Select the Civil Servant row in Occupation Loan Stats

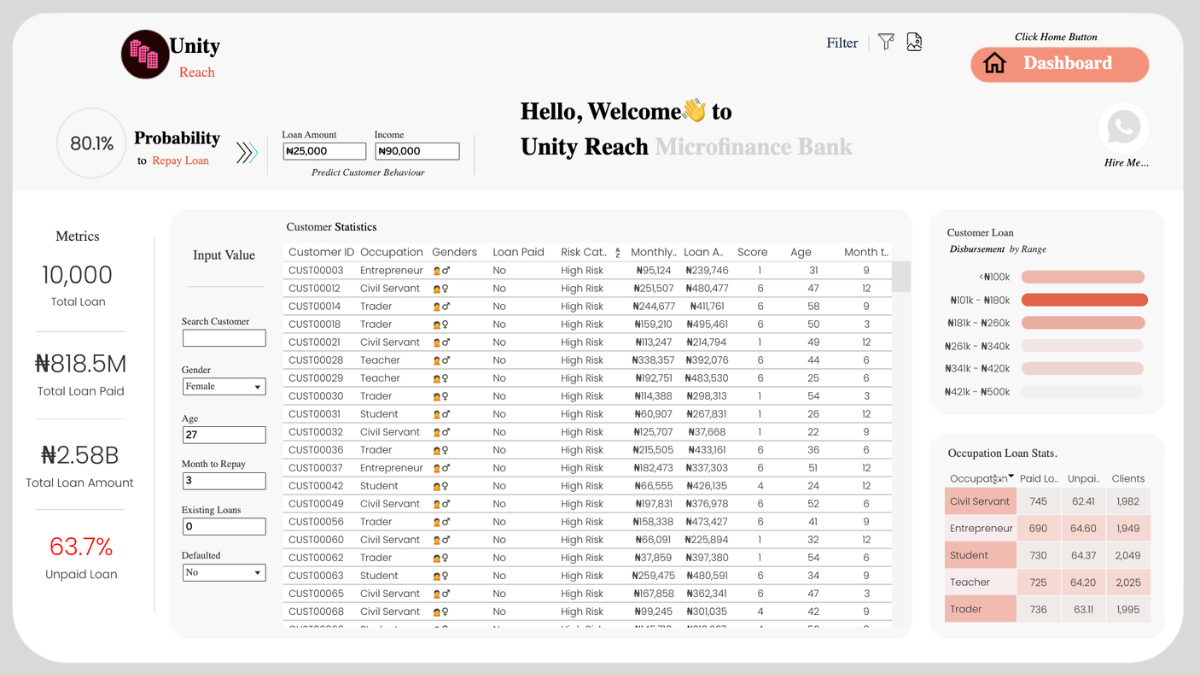pos(980,499)
